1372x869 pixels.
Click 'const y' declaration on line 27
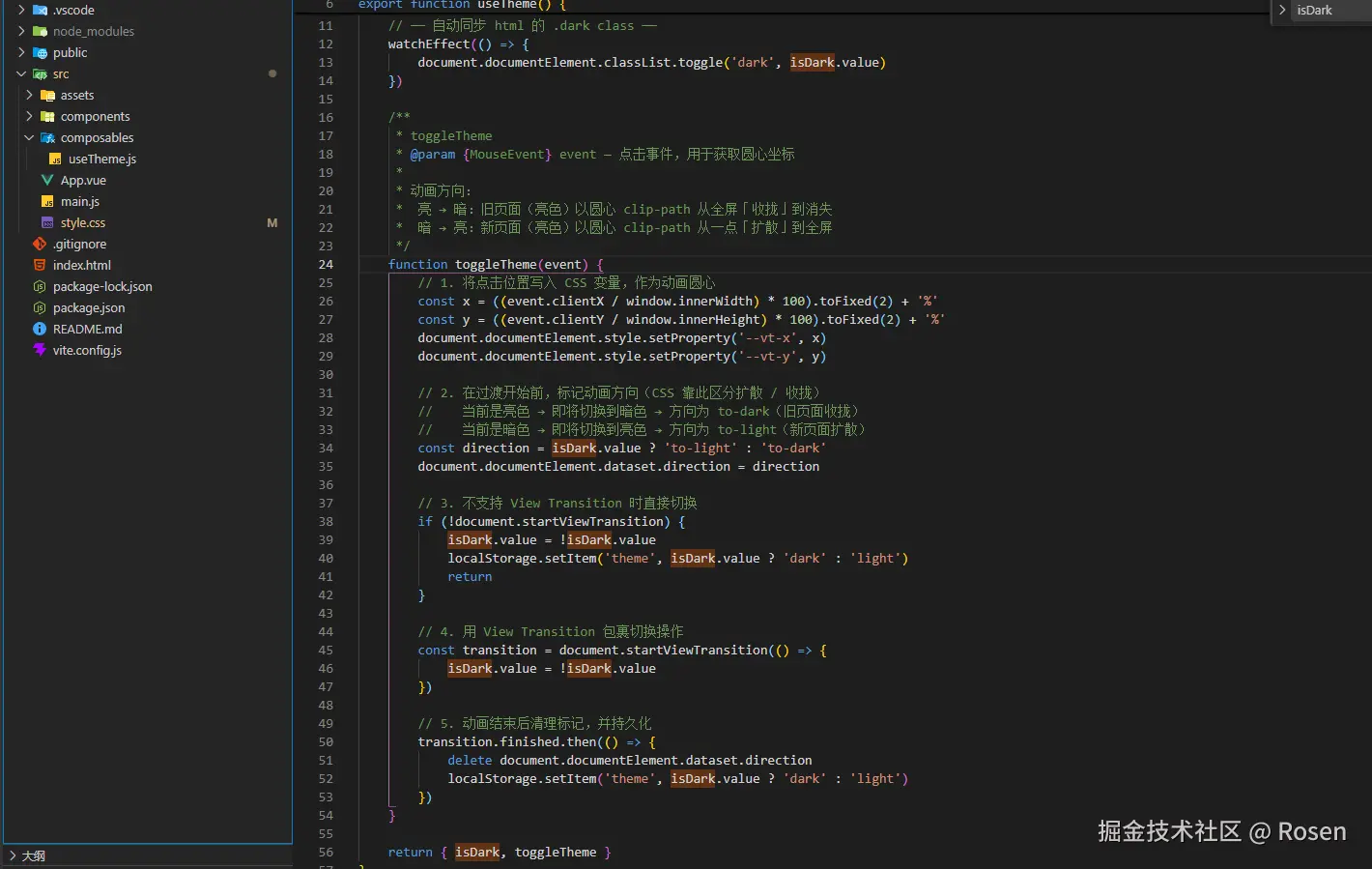tap(443, 319)
